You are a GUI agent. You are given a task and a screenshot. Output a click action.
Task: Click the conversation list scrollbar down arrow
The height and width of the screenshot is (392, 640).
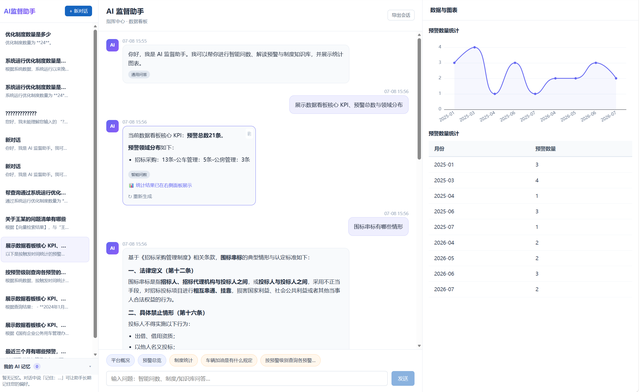(x=96, y=354)
